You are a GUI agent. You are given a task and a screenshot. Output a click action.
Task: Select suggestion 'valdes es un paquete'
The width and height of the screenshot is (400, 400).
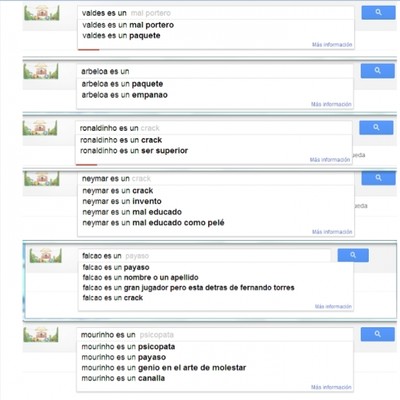(121, 36)
